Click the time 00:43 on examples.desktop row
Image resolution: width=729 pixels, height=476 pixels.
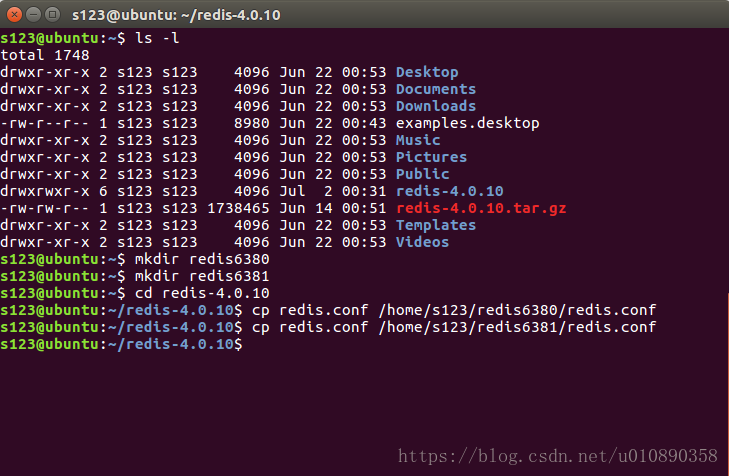(364, 123)
